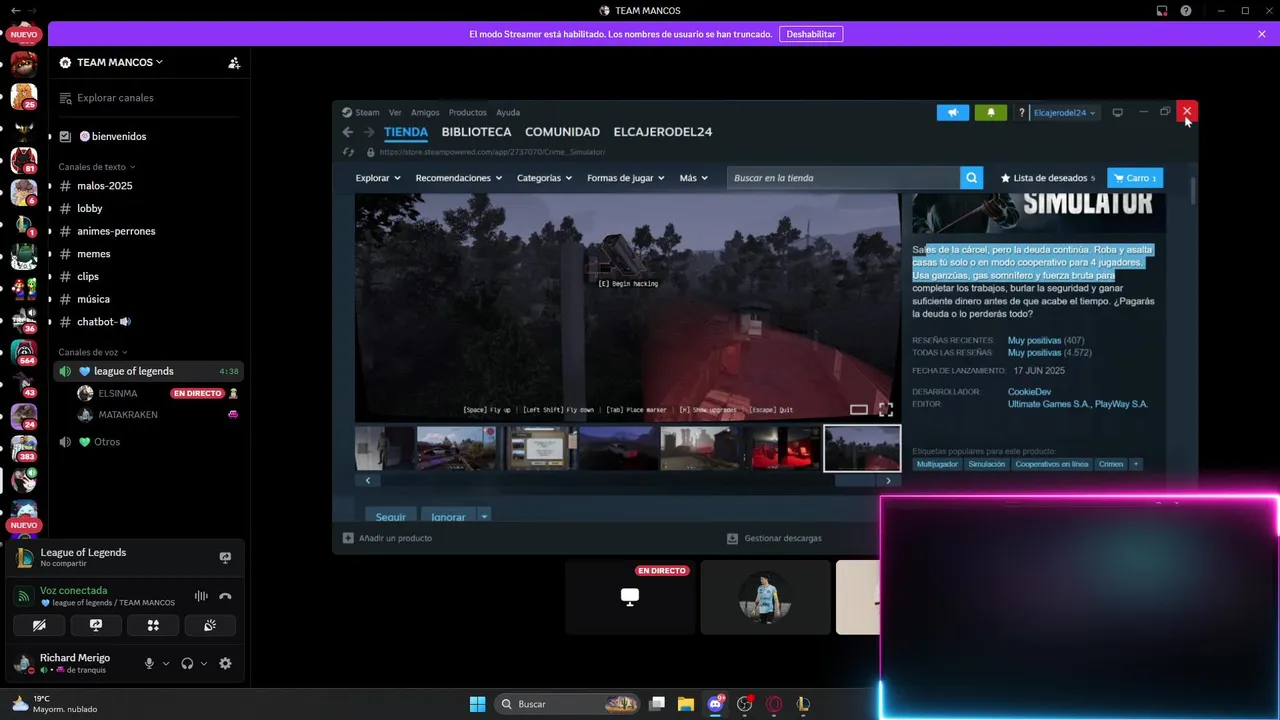Image resolution: width=1280 pixels, height=720 pixels.
Task: Open the Ver menu in Steam
Action: tap(395, 112)
